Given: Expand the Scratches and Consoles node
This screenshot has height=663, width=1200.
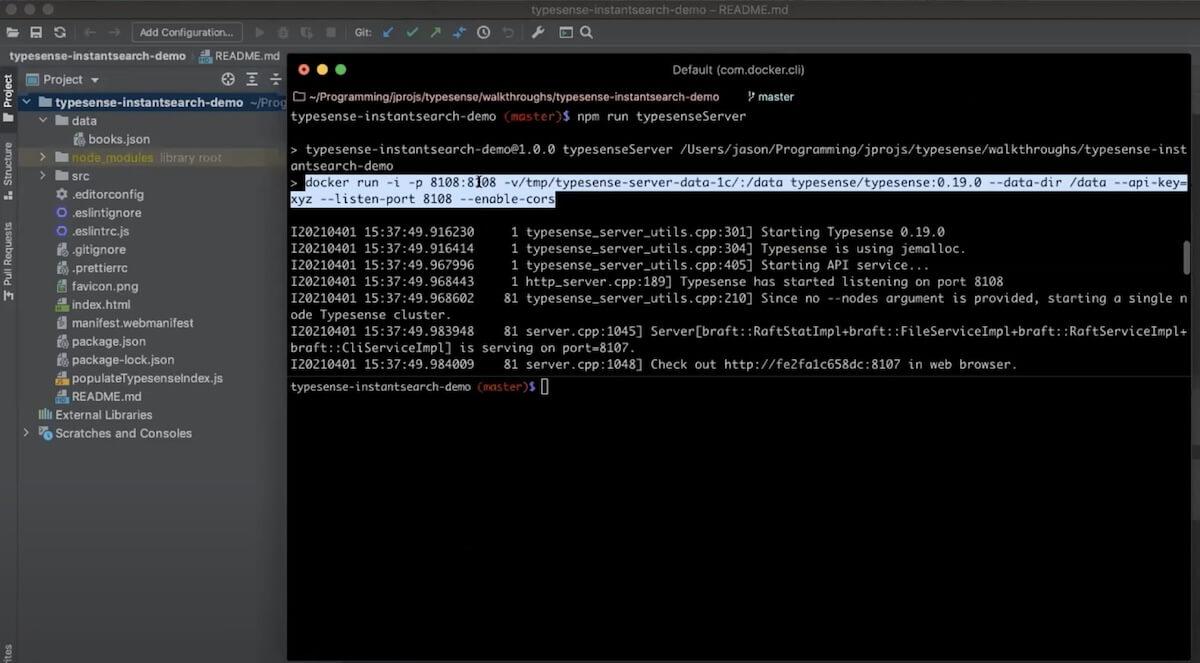Looking at the screenshot, I should (27, 433).
